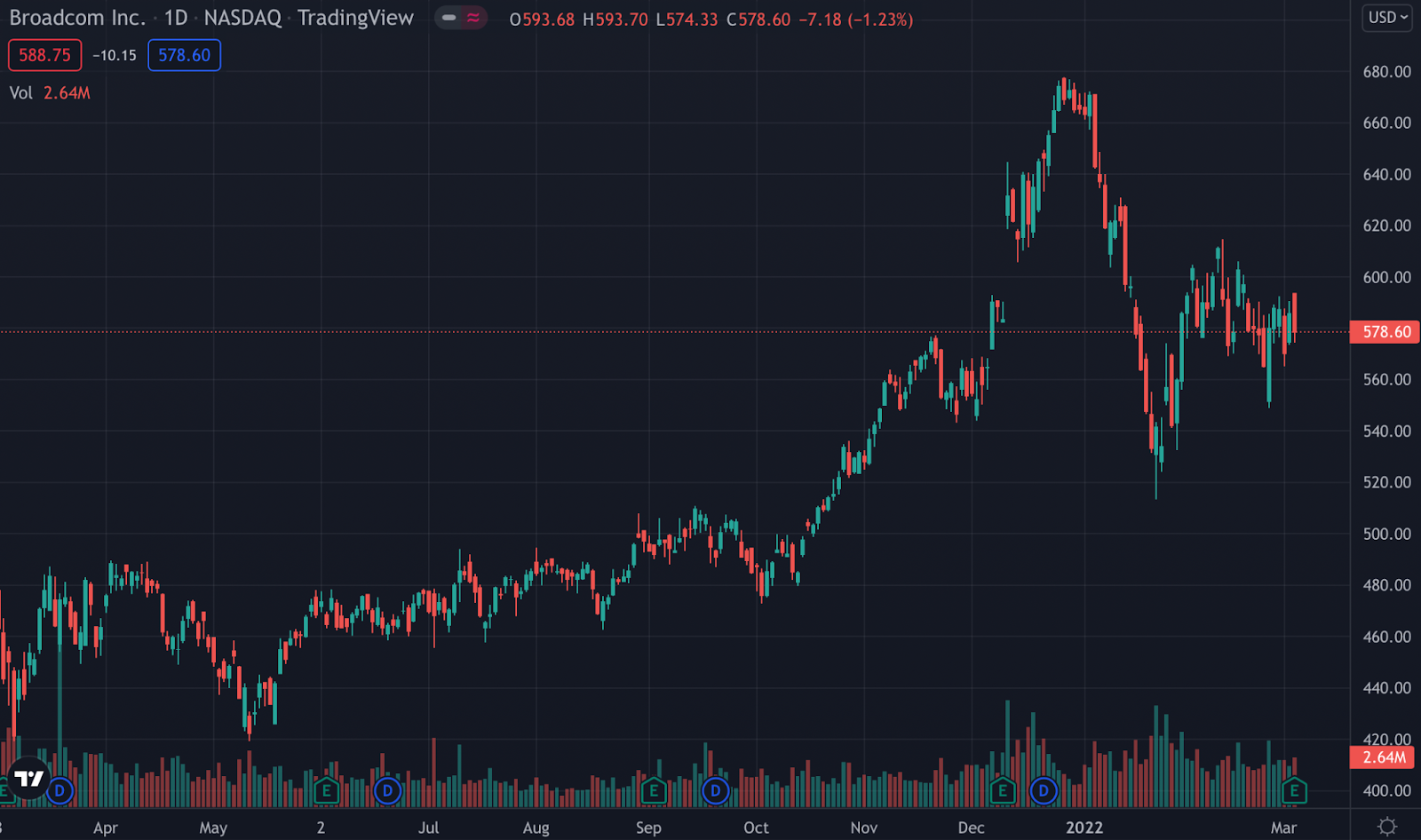Click the 680.00 price scale label
Screen dimensions: 1421x840
coord(1387,72)
